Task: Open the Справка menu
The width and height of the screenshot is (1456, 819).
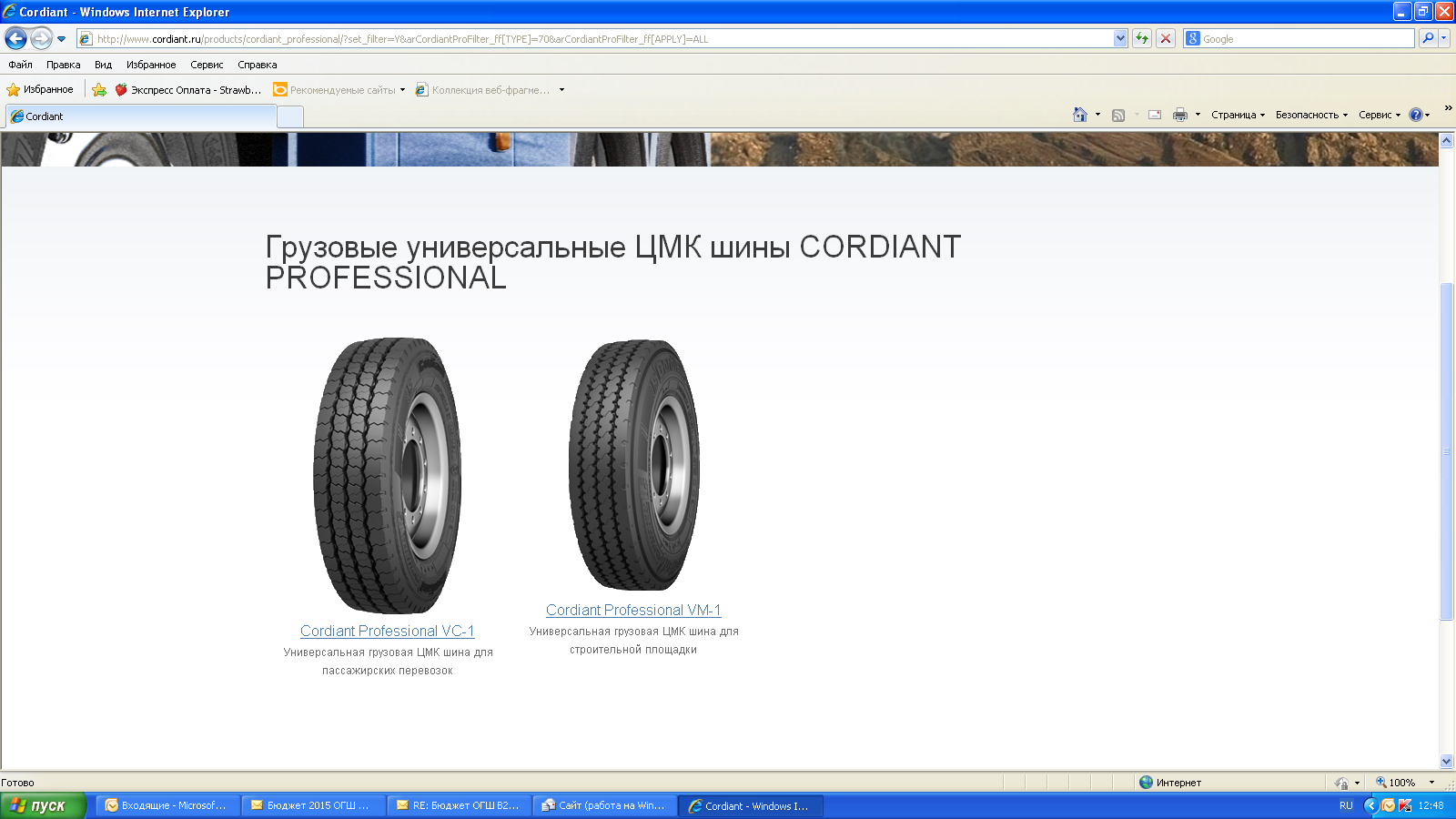Action: 257,65
